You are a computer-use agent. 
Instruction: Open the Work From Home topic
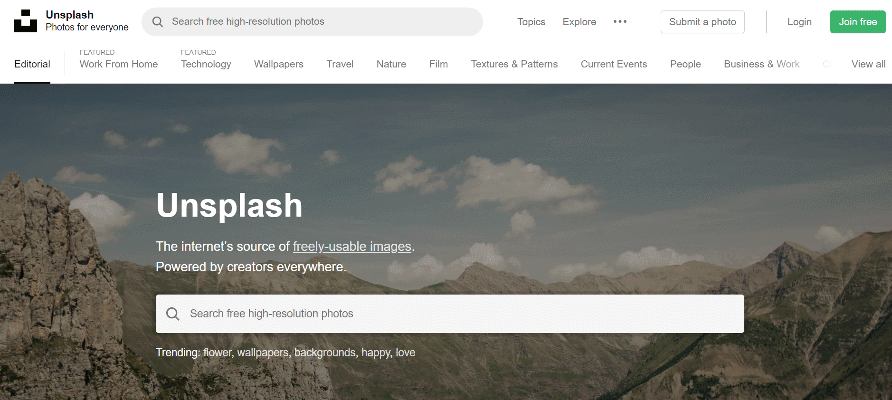[x=118, y=64]
